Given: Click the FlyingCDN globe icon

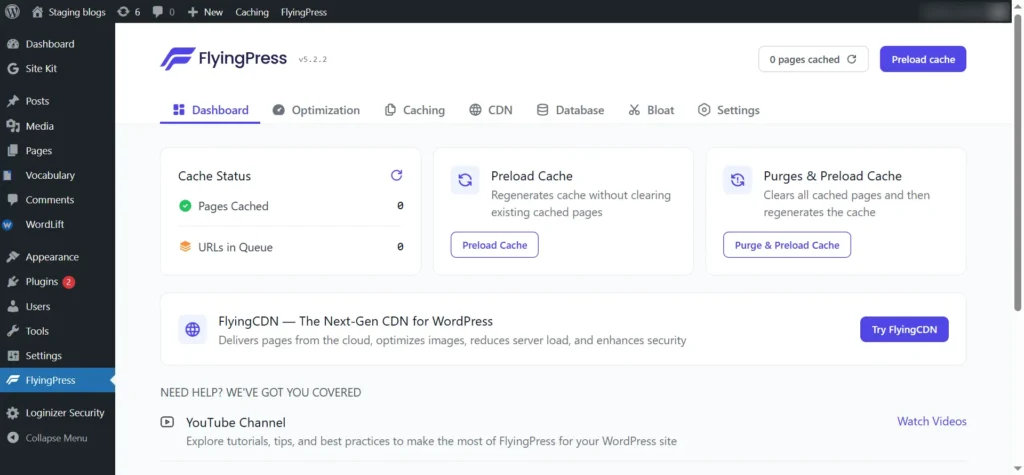Looking at the screenshot, I should 192,329.
